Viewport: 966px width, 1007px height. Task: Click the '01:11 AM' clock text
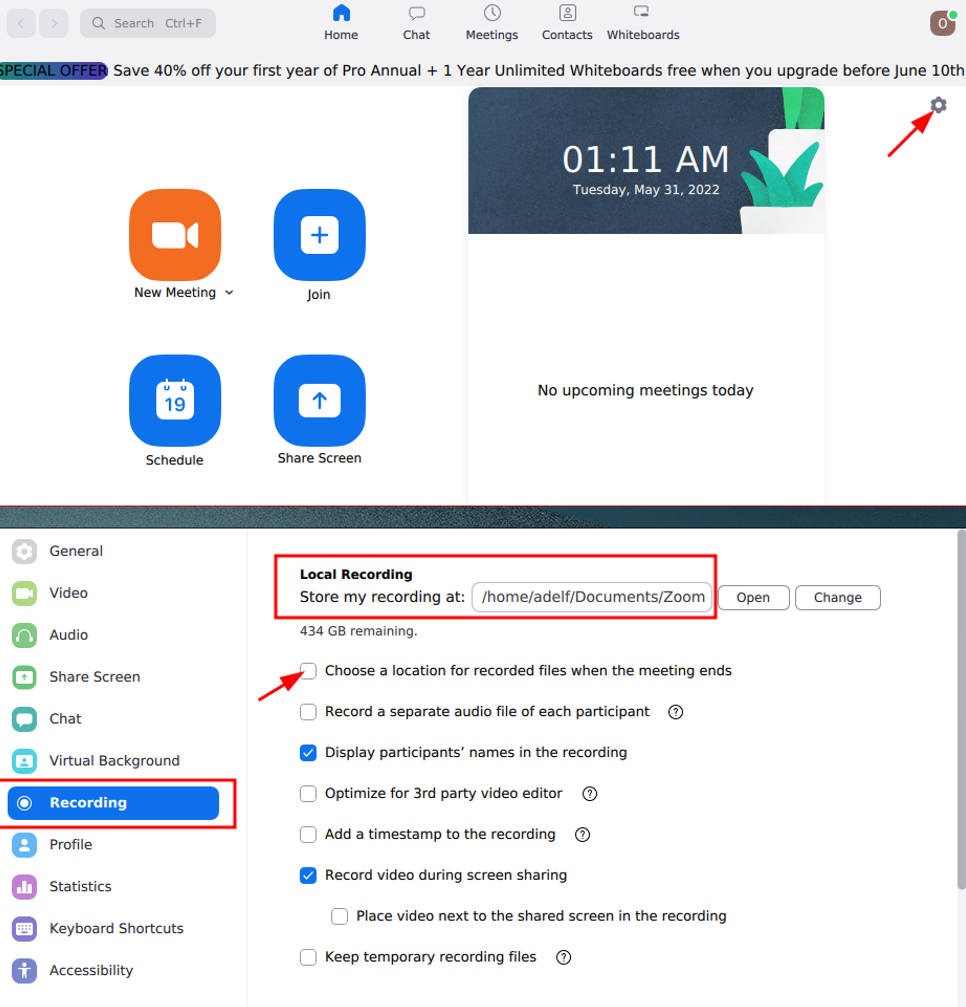click(x=645, y=159)
